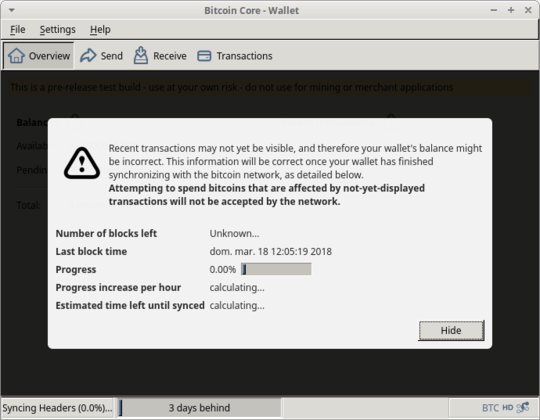Maximize the Bitcoin Core window
The height and width of the screenshot is (420, 540).
[x=511, y=10]
